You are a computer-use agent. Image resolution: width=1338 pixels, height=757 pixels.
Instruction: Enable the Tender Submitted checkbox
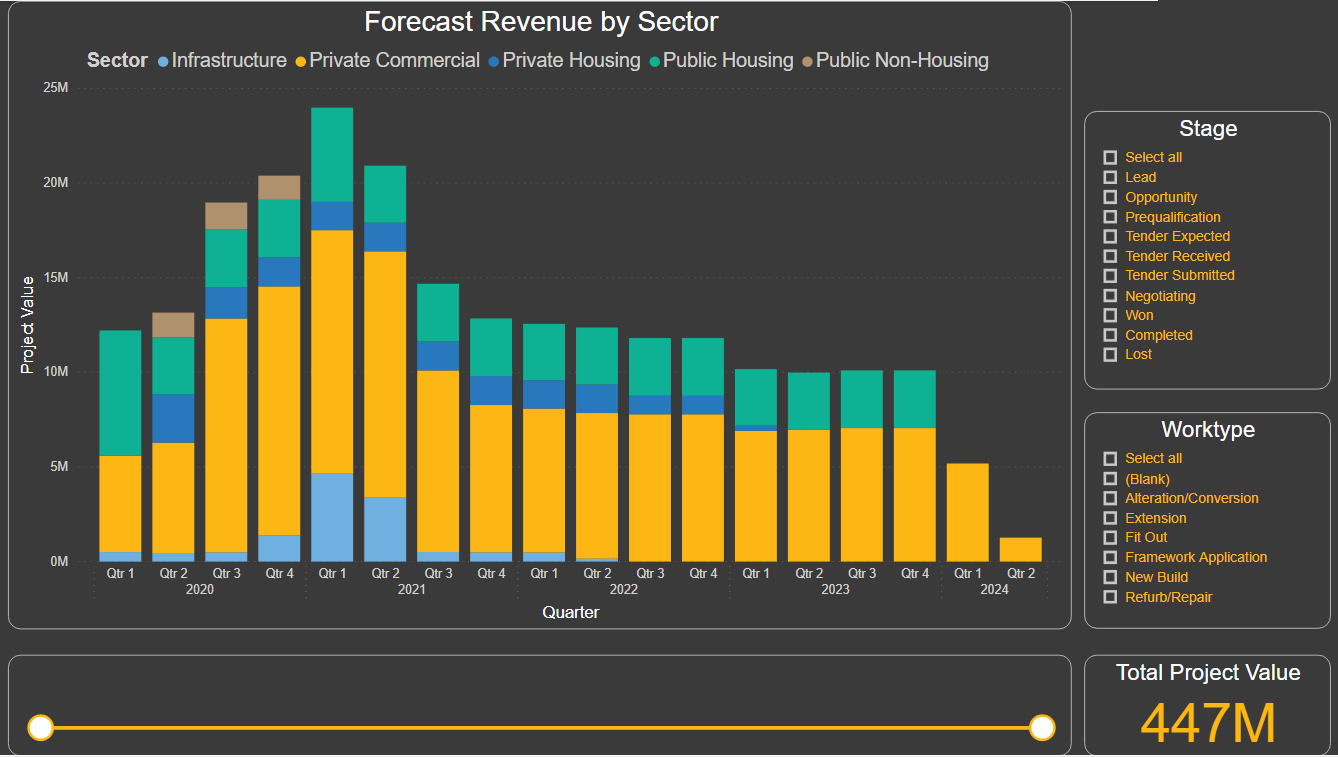pos(1110,276)
